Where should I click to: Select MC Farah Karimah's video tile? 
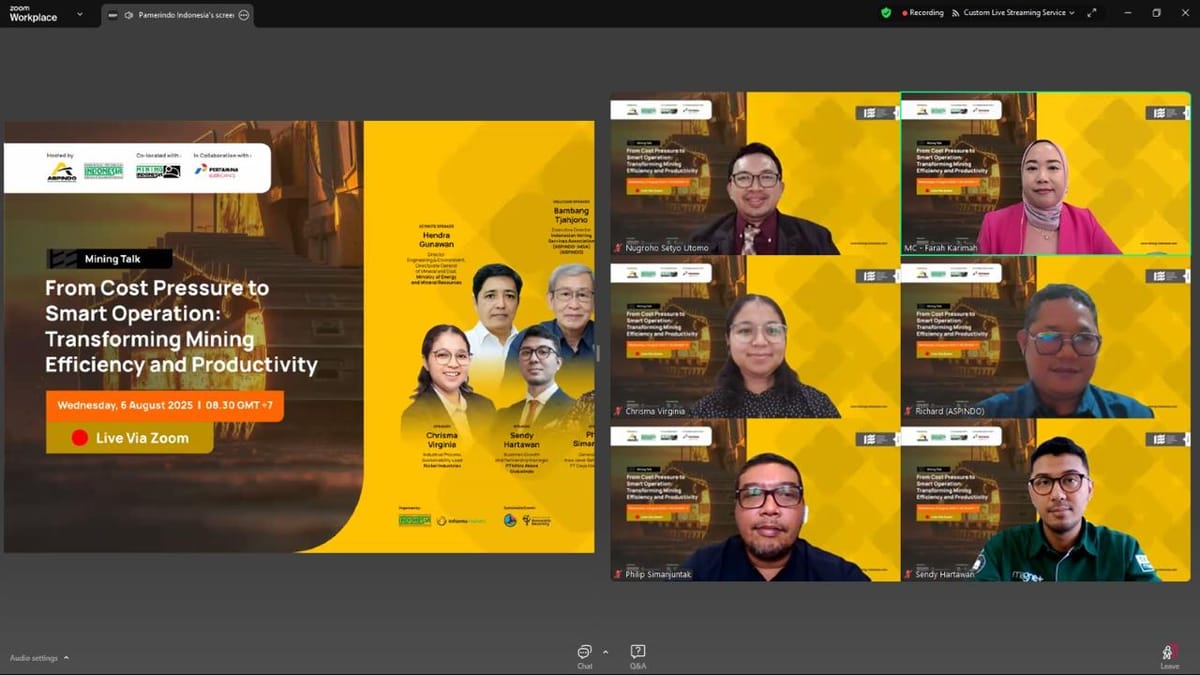coord(1045,173)
